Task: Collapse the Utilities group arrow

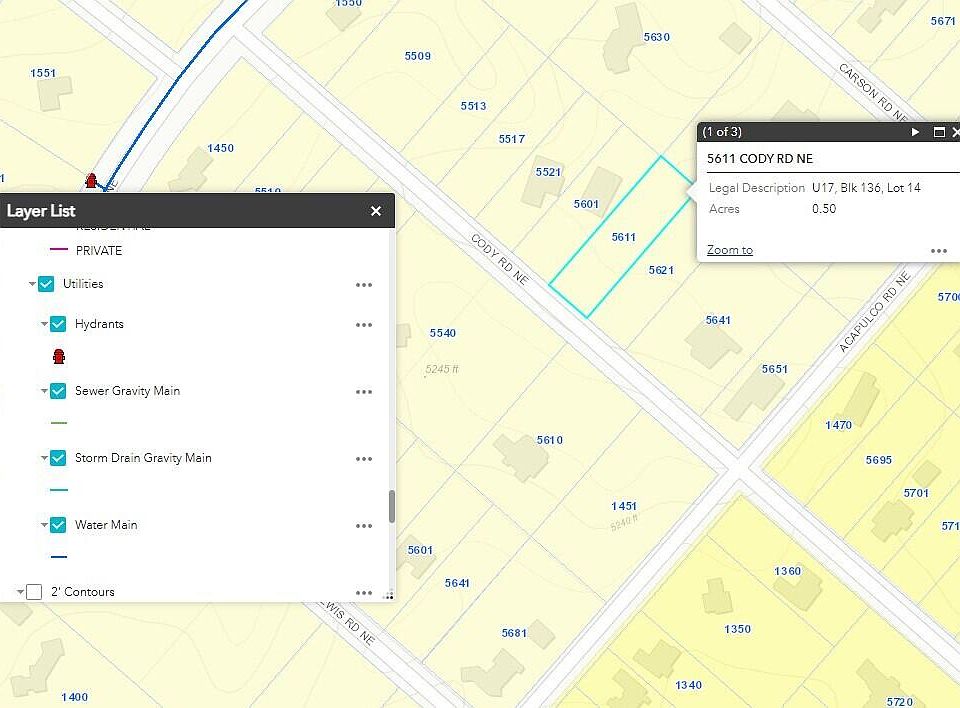Action: pos(32,284)
